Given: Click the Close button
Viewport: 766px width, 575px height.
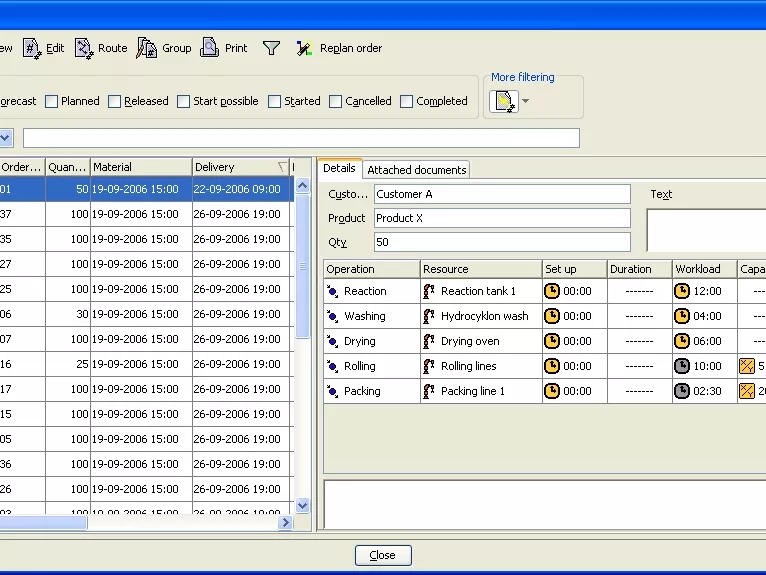Looking at the screenshot, I should click(383, 555).
